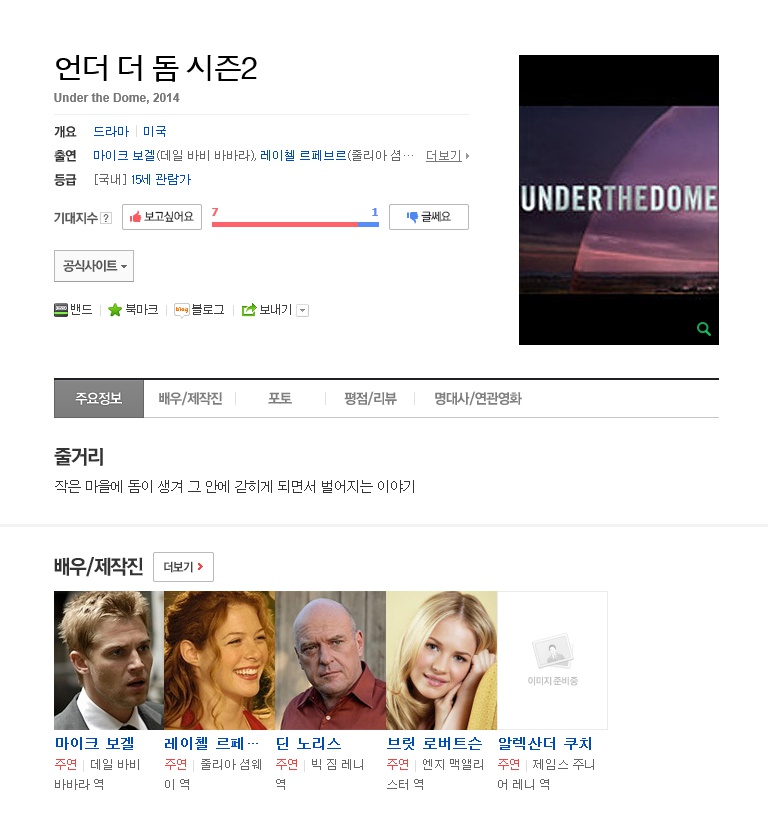The height and width of the screenshot is (821, 768).
Task: Click the 기대지수 question mark help icon
Action: pyautogui.click(x=106, y=218)
